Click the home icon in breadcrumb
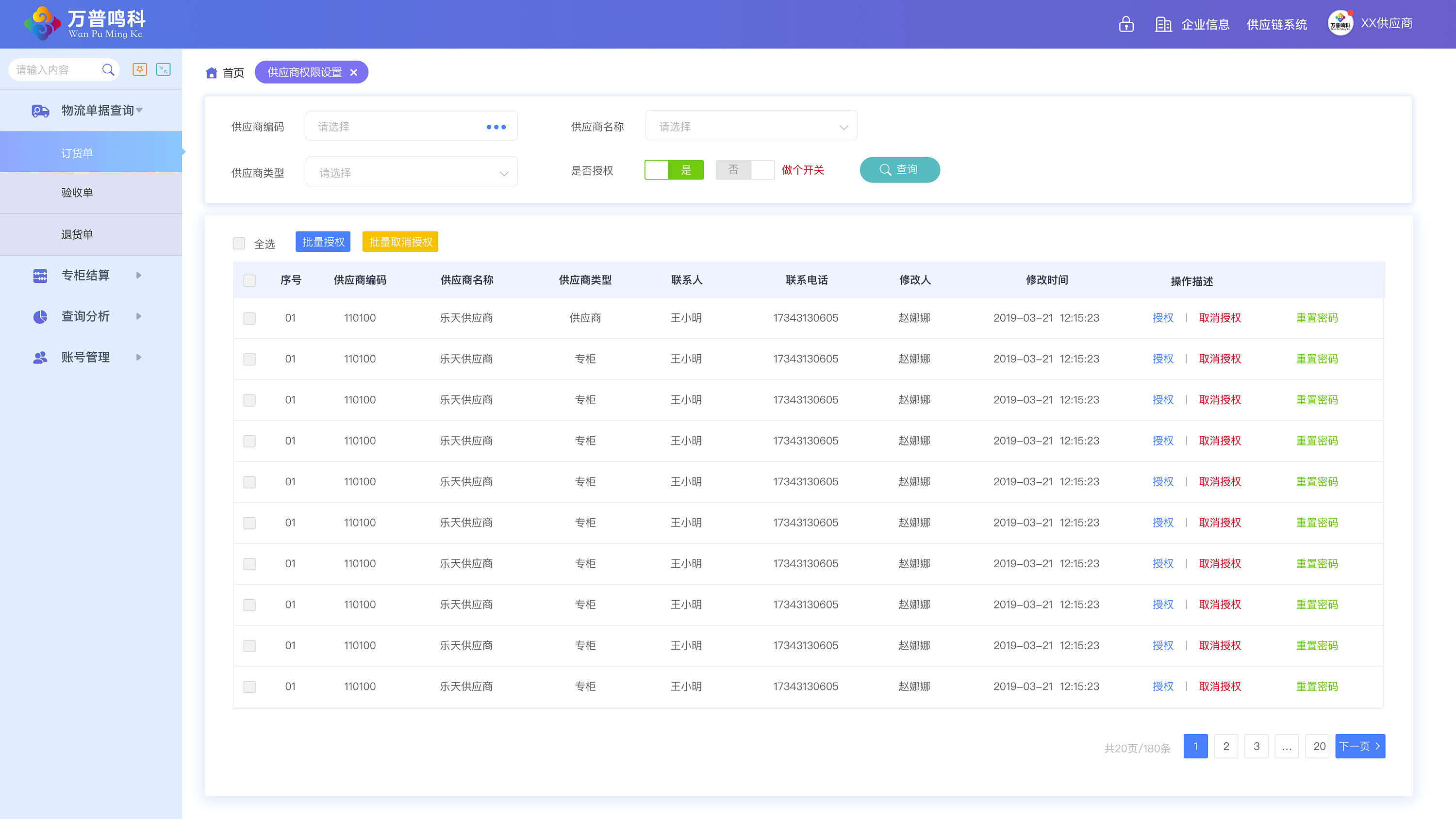1456x819 pixels. tap(212, 72)
